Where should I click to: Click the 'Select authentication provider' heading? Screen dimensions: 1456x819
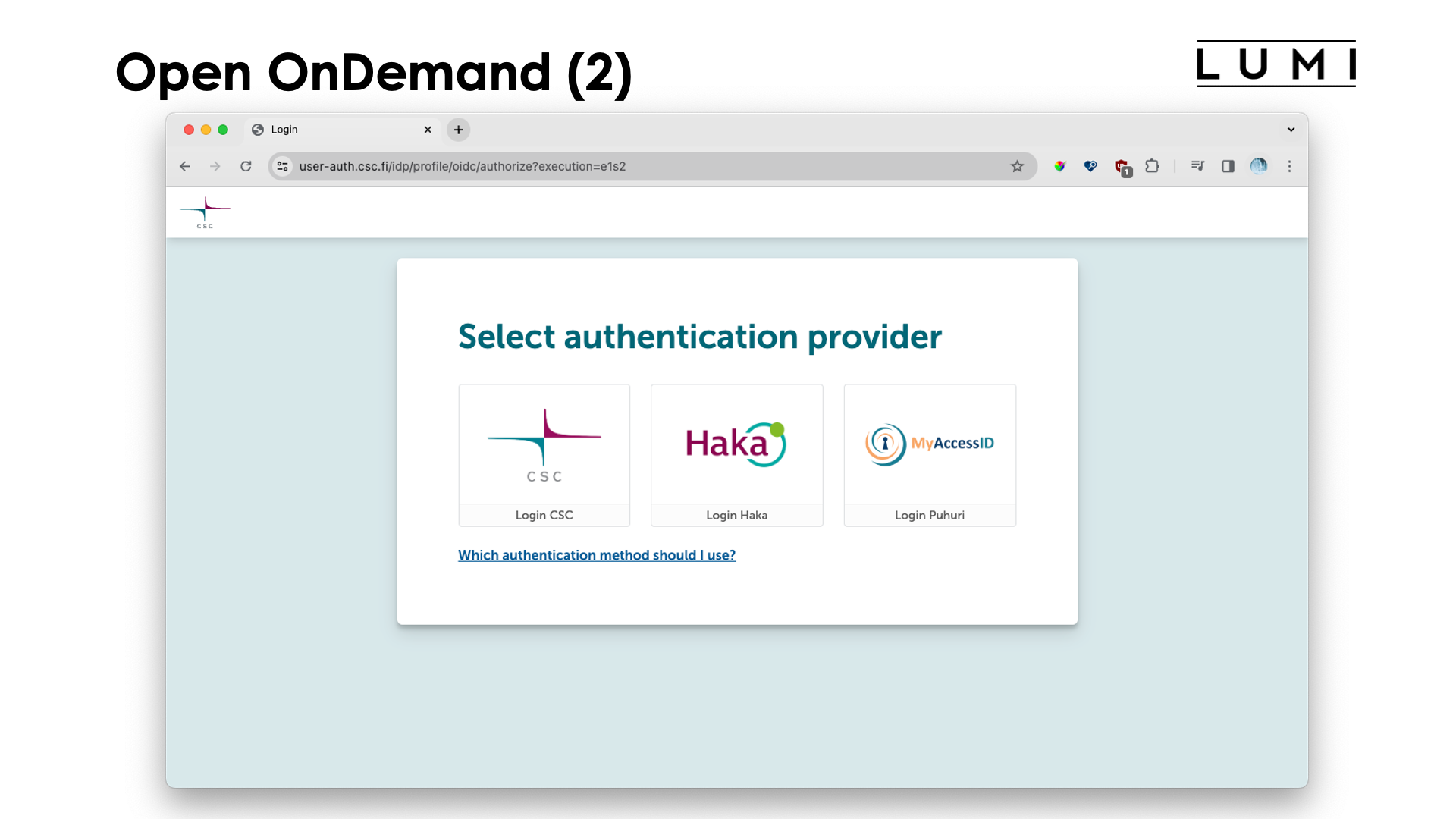pyautogui.click(x=699, y=337)
